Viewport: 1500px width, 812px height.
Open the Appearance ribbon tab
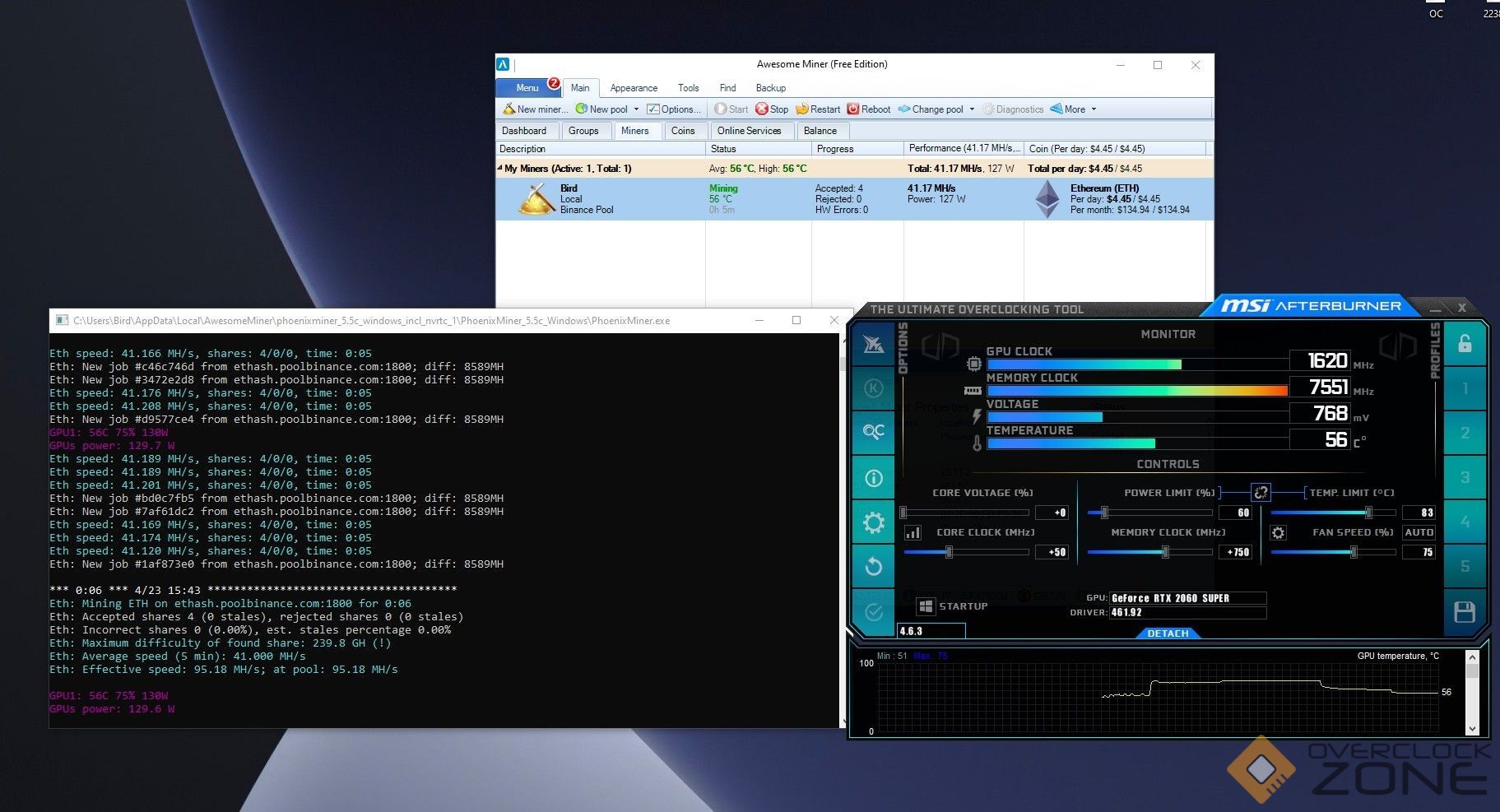634,88
